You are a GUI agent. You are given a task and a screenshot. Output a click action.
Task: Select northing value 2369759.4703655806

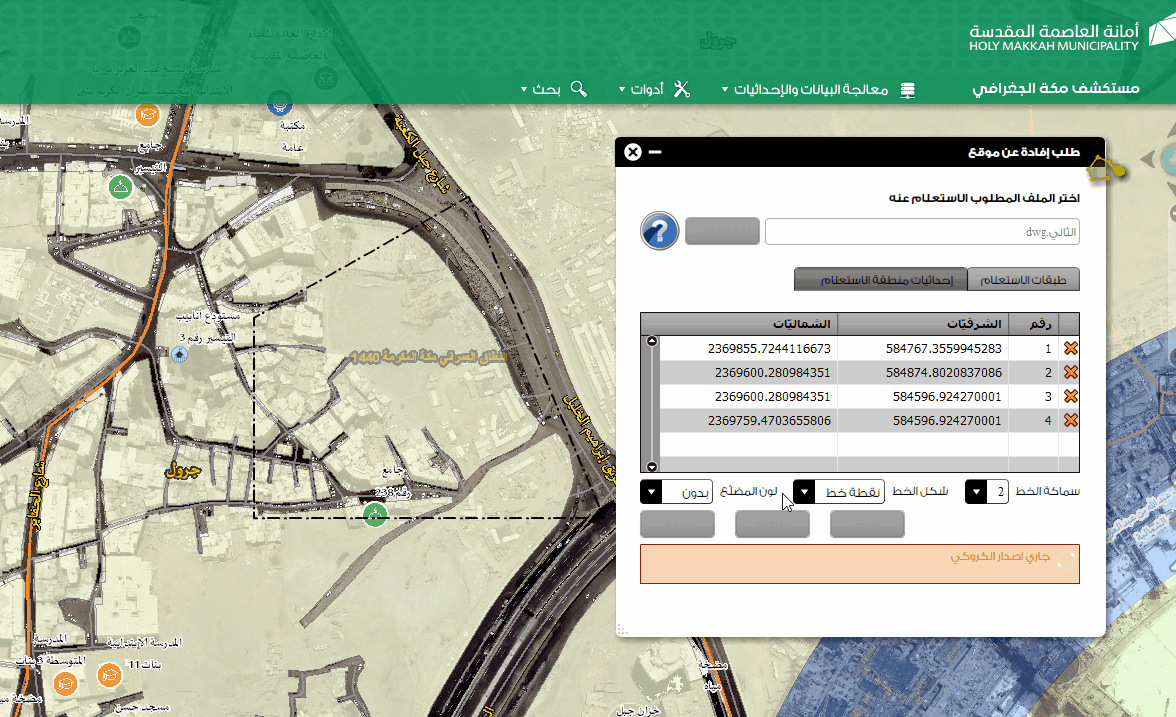769,420
